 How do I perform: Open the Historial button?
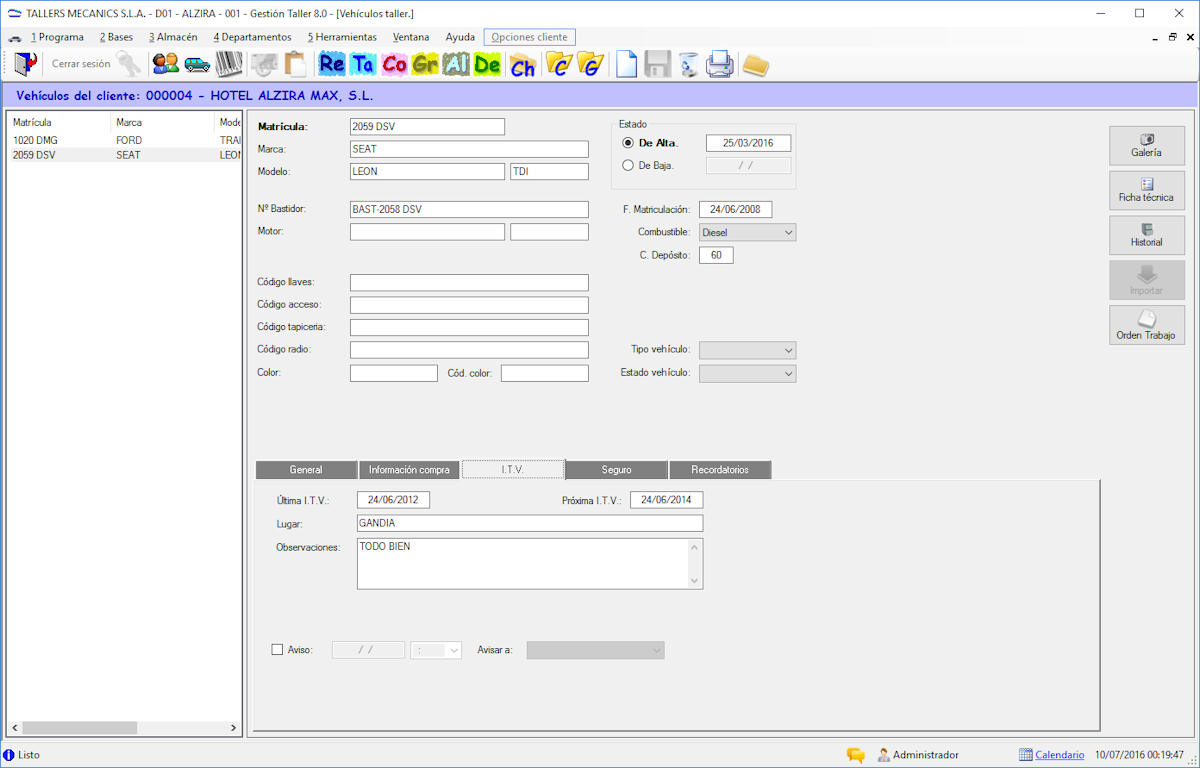click(x=1147, y=235)
